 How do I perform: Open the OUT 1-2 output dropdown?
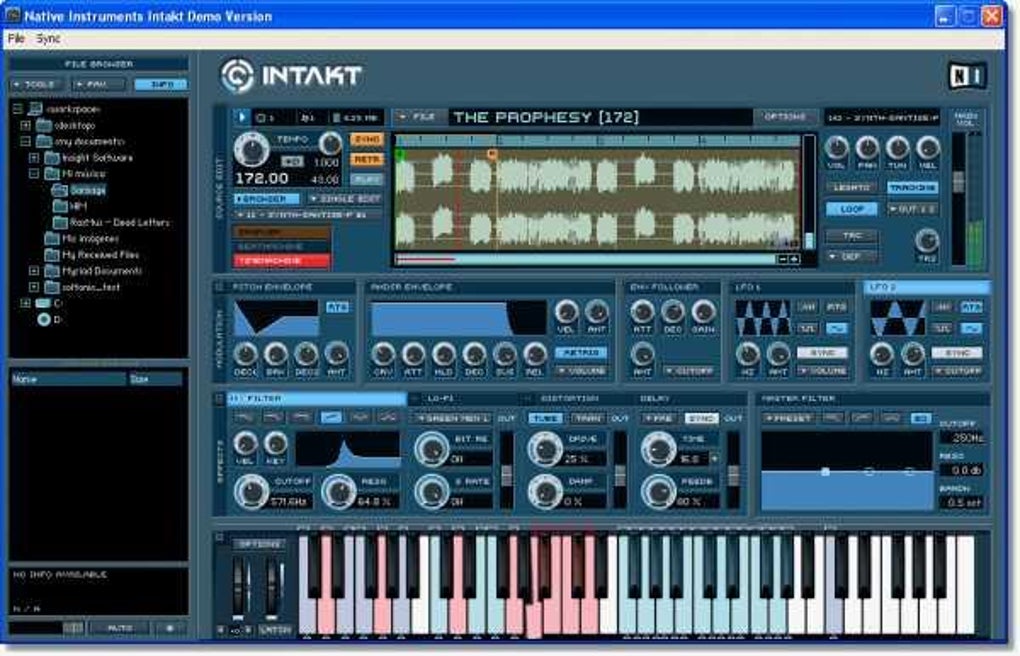click(x=913, y=209)
